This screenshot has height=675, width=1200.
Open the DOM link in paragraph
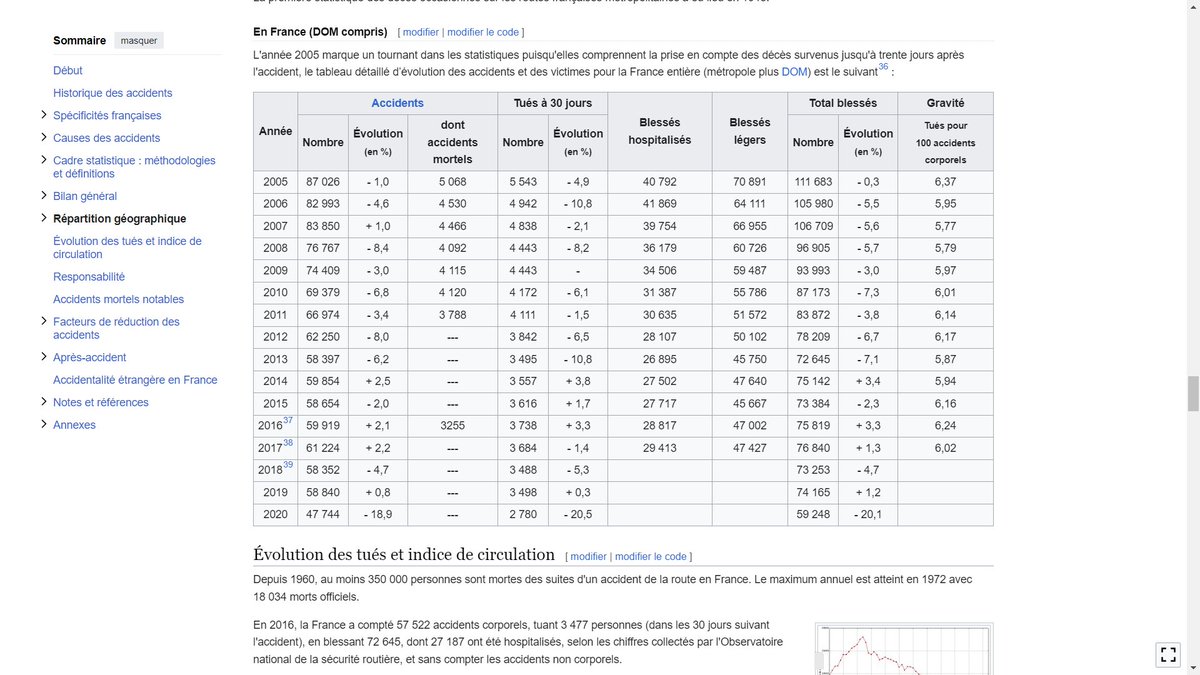[x=795, y=72]
